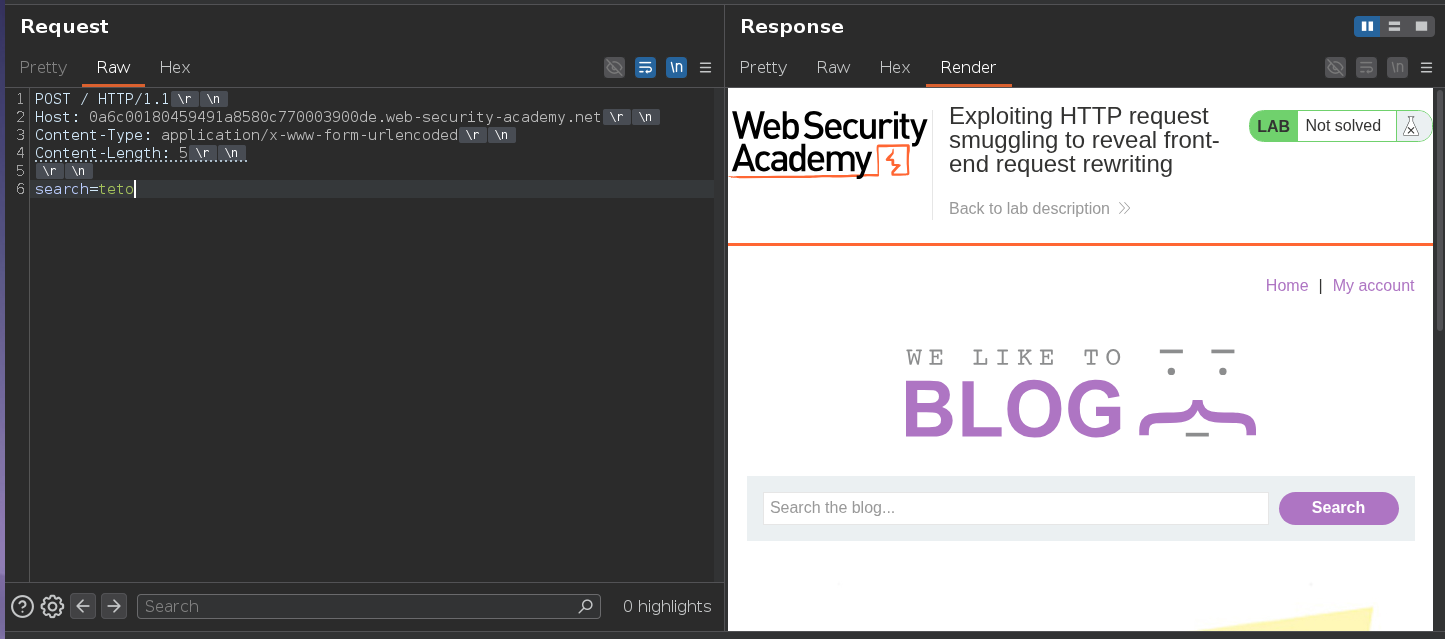This screenshot has height=639, width=1445.
Task: Click the search=teto body line
Action: coord(84,189)
